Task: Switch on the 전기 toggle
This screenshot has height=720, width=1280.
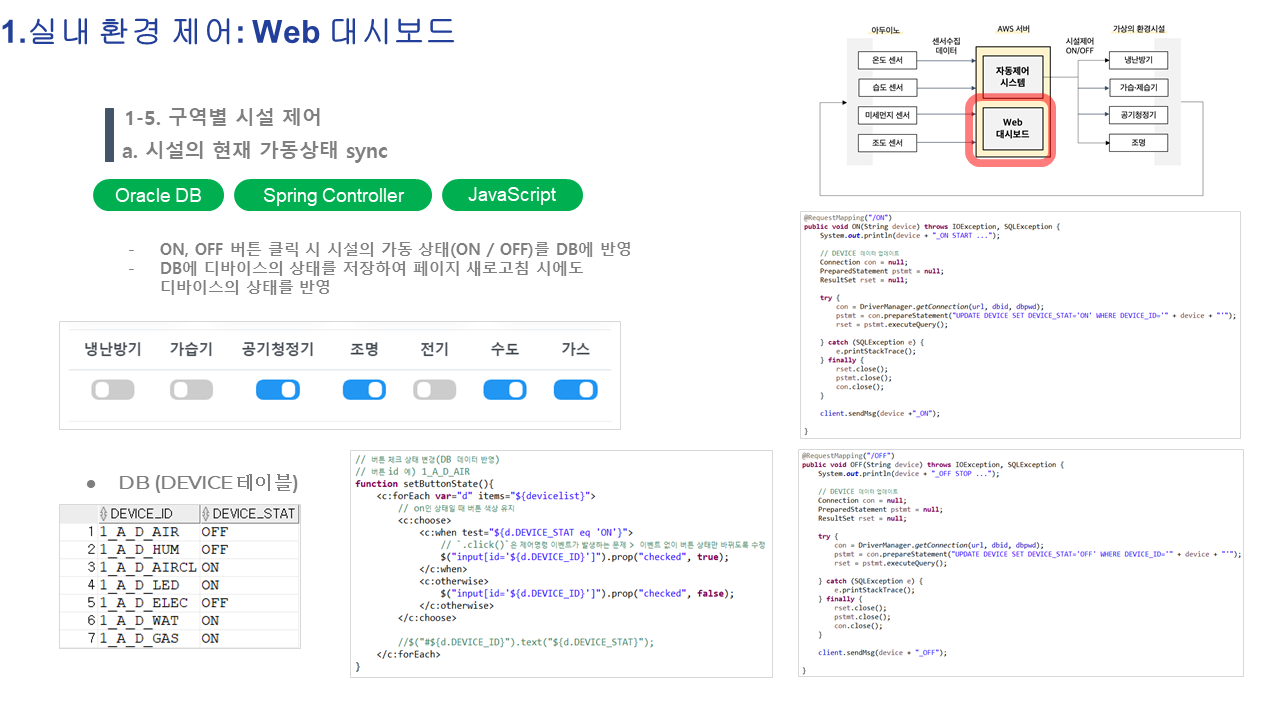Action: [435, 390]
